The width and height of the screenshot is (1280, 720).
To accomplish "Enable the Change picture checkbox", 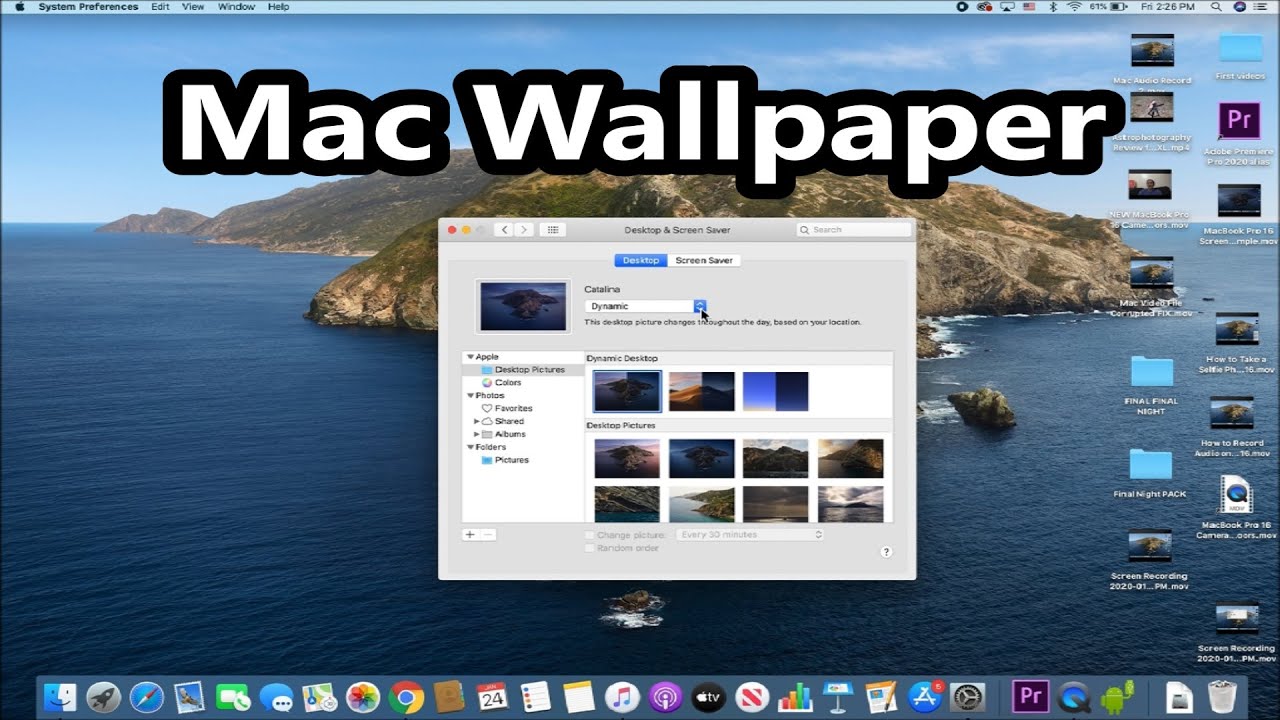I will 589,535.
